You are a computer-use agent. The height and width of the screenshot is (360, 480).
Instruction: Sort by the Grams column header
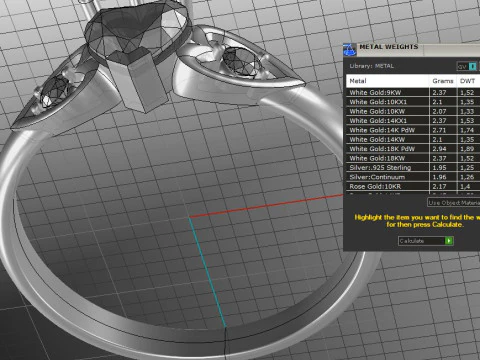pos(443,81)
